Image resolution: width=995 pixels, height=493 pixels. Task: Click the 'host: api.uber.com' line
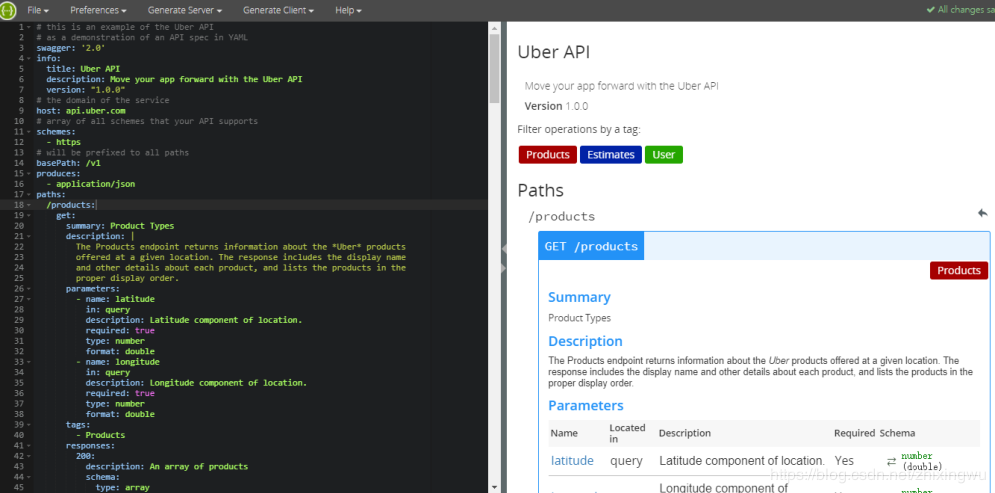point(81,110)
